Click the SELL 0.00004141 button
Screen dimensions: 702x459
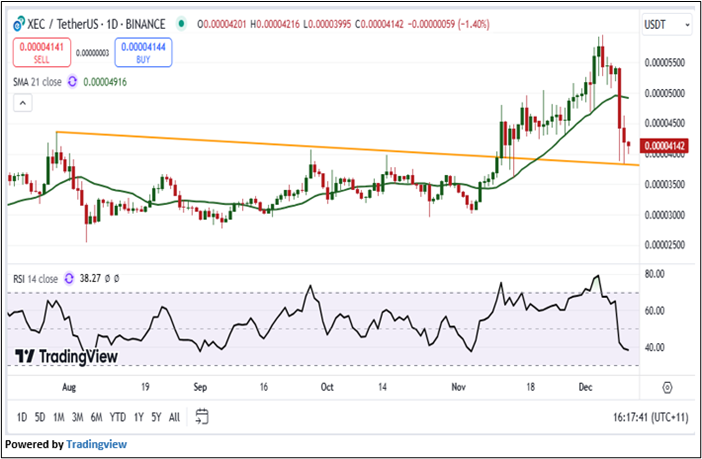tap(42, 52)
